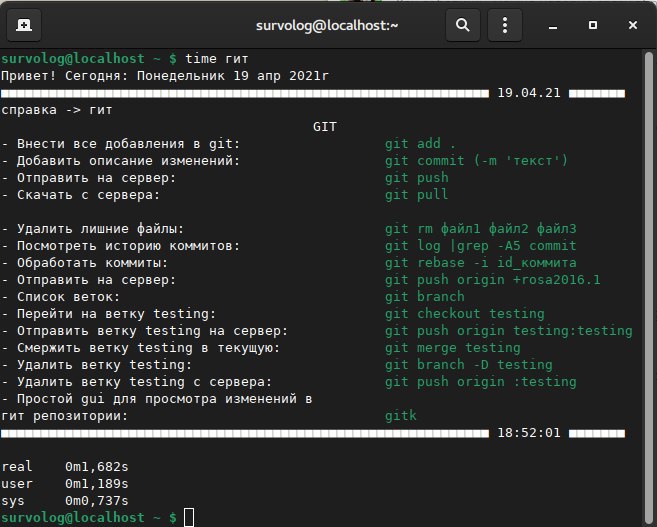Click 'git log |grep -A5 commit'
The height and width of the screenshot is (527, 657).
coord(481,245)
